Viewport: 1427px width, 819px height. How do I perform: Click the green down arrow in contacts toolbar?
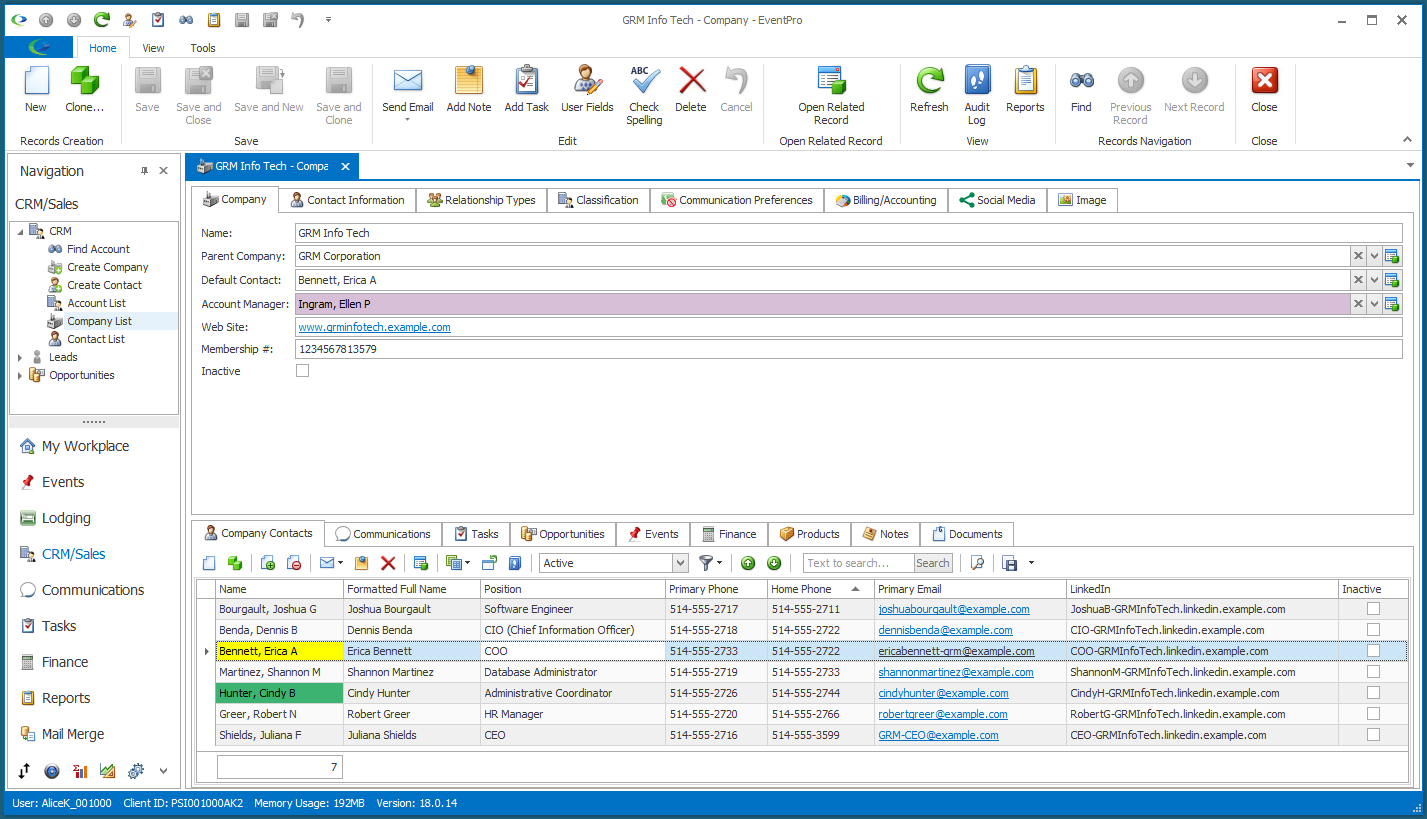[x=773, y=563]
